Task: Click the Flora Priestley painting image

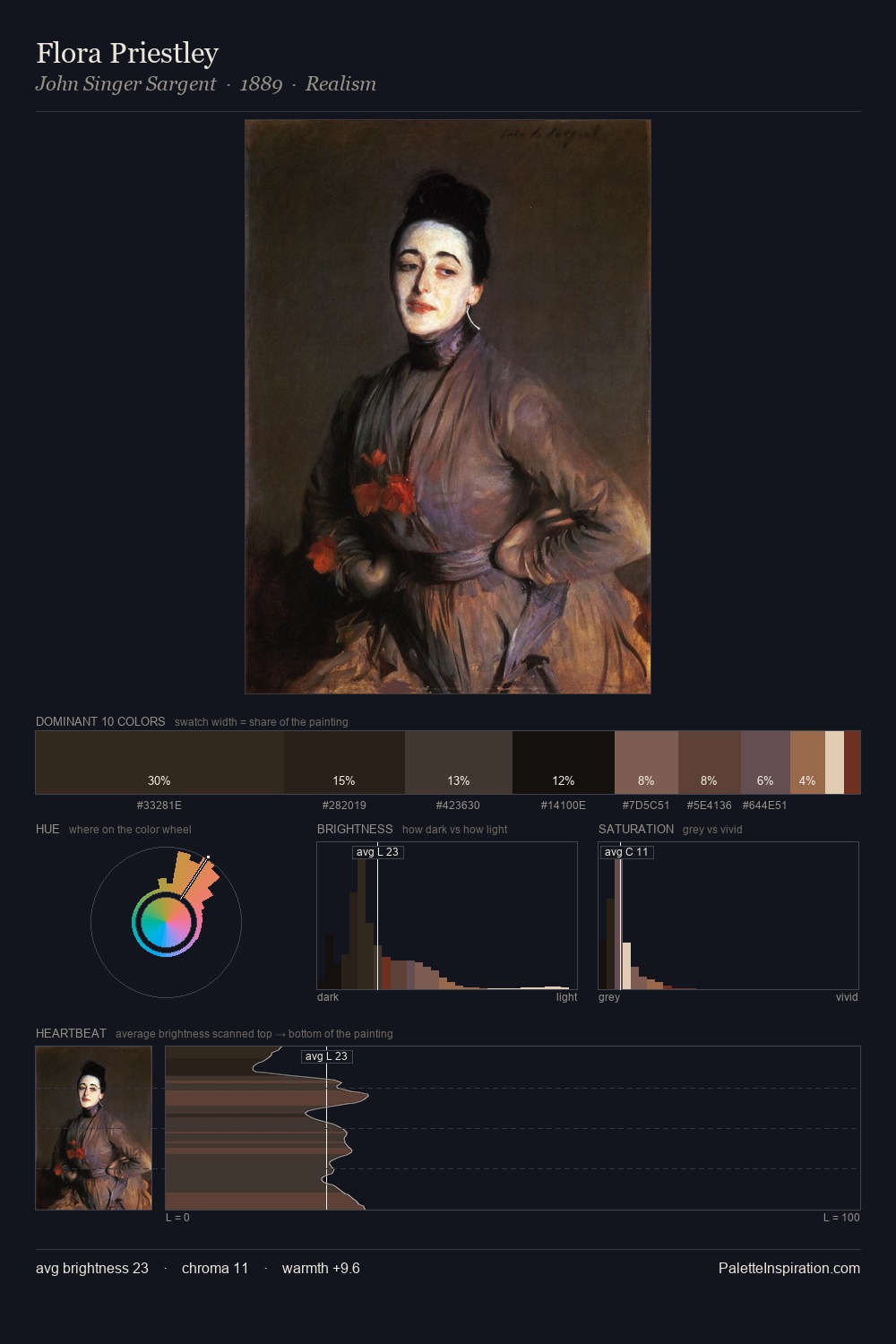Action: coord(448,407)
